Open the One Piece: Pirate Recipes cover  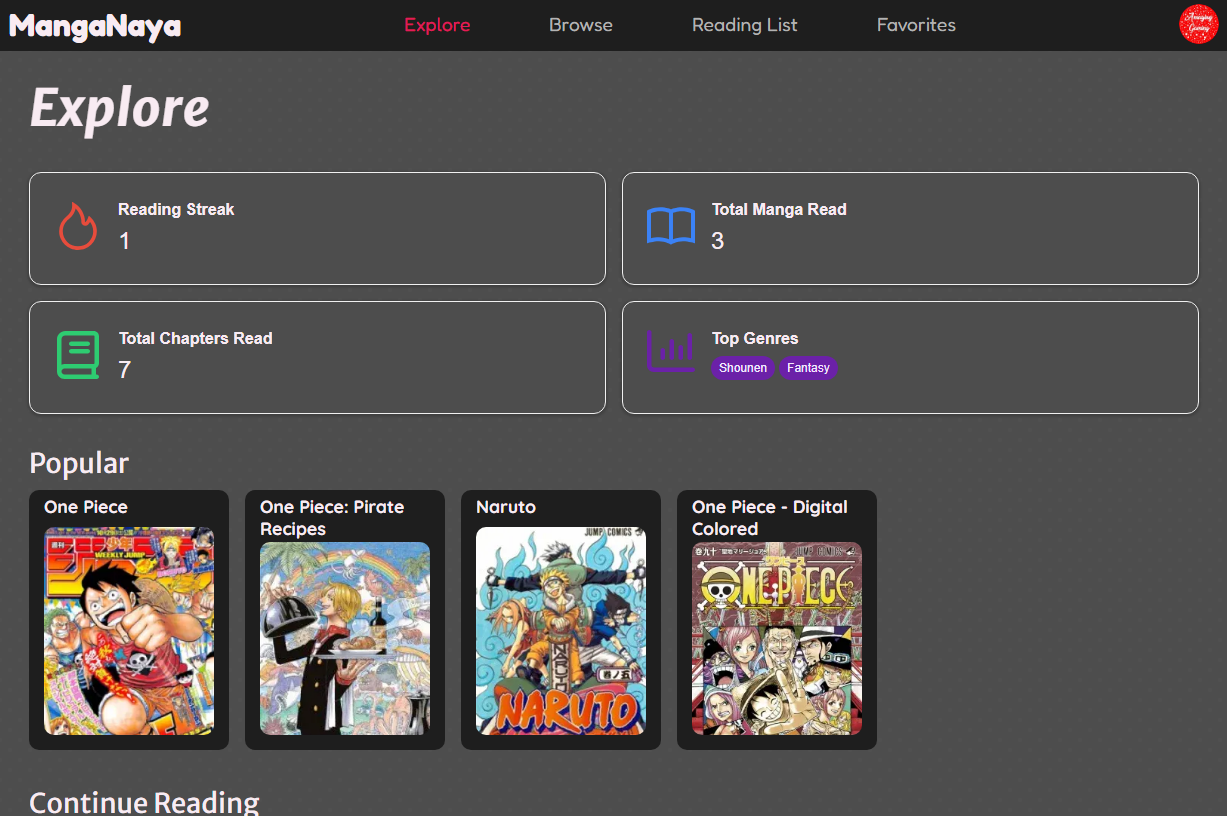click(x=345, y=638)
